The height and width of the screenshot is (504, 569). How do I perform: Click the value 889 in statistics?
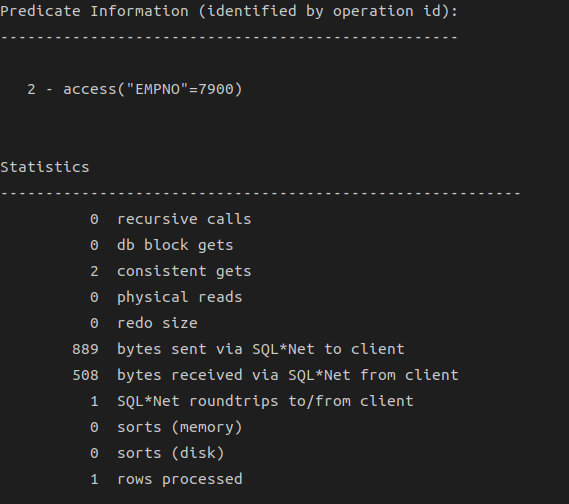click(x=85, y=349)
